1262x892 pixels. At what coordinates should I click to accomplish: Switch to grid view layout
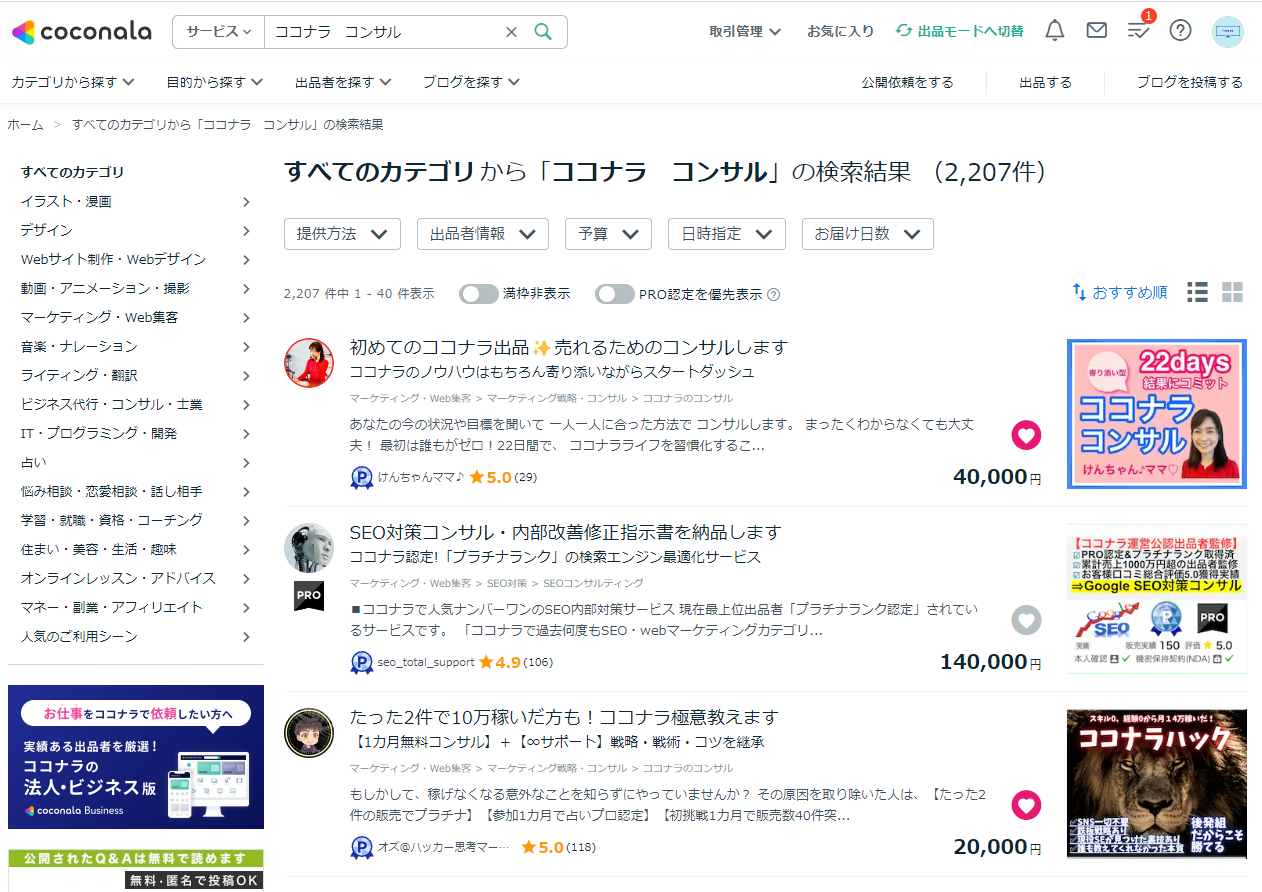1232,292
